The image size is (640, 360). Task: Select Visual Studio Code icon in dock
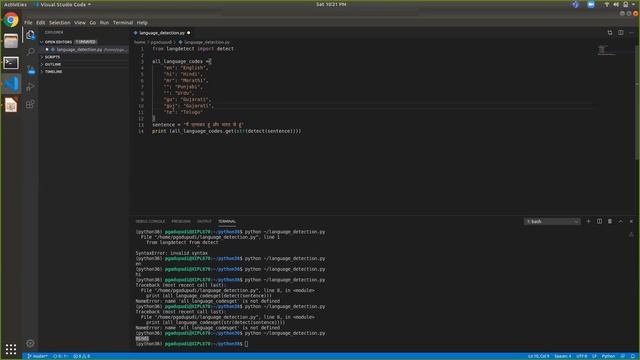tap(11, 84)
